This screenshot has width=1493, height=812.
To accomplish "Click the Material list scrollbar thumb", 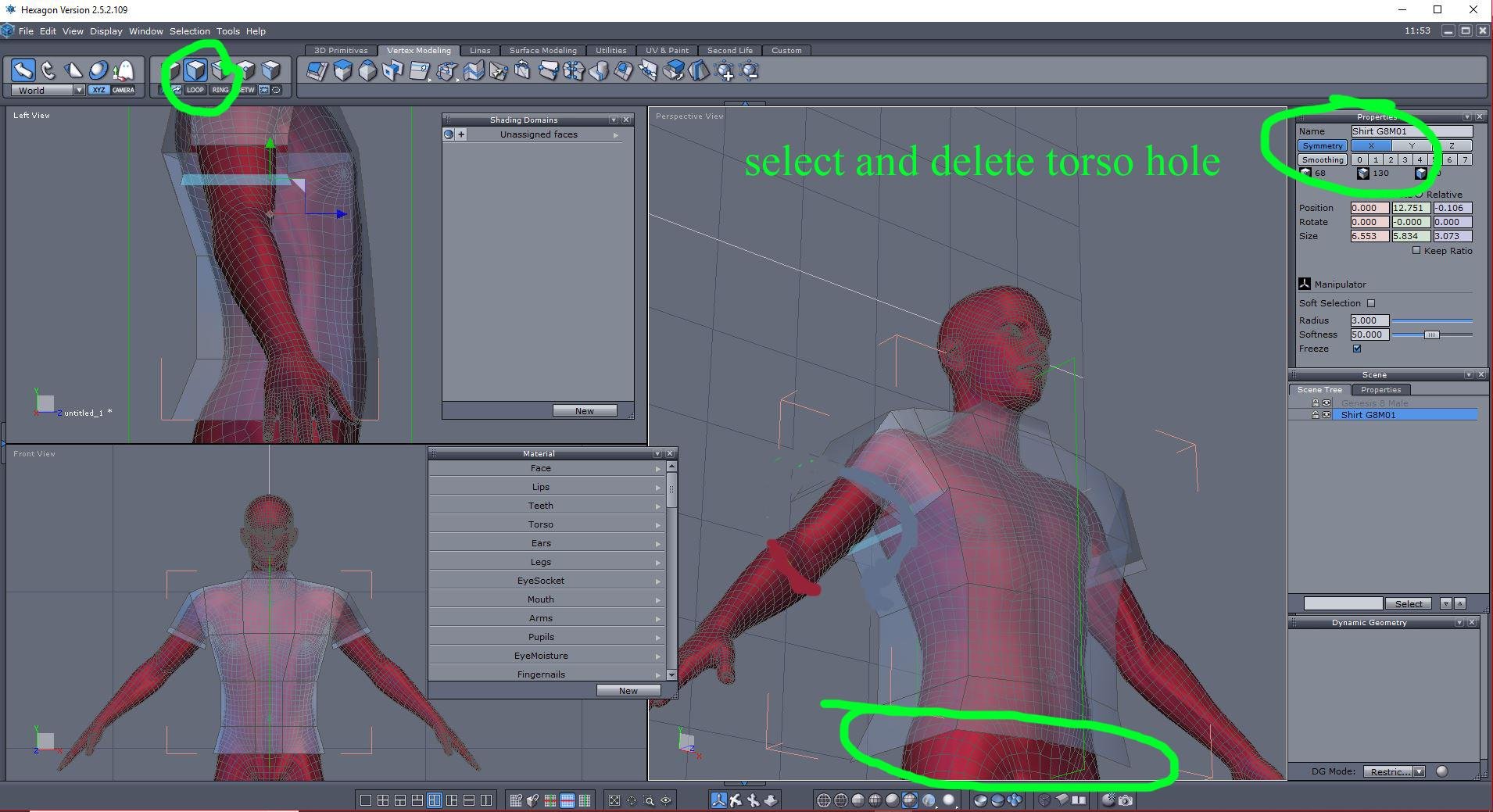I will click(671, 488).
